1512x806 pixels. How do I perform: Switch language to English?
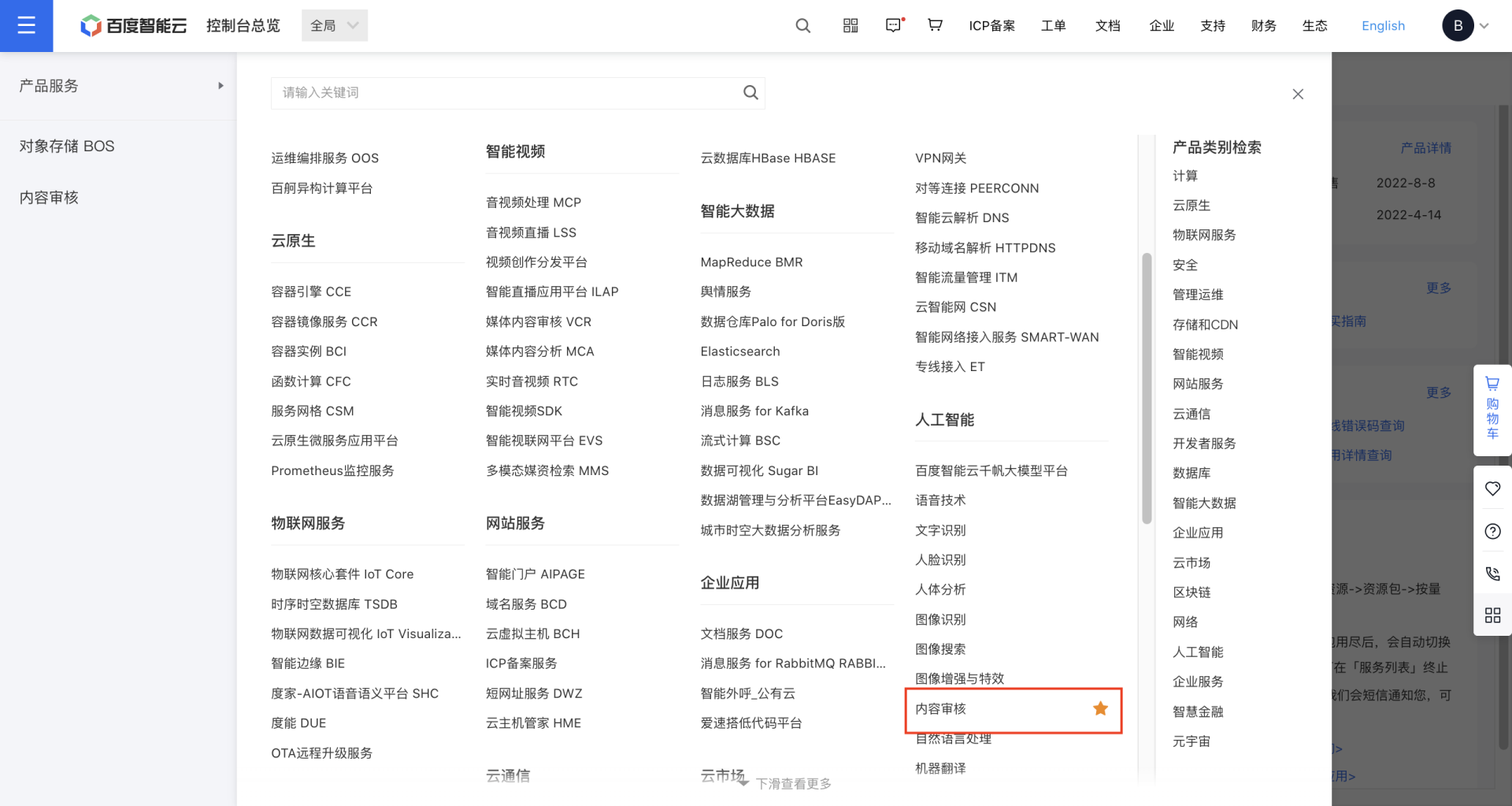[x=1383, y=26]
